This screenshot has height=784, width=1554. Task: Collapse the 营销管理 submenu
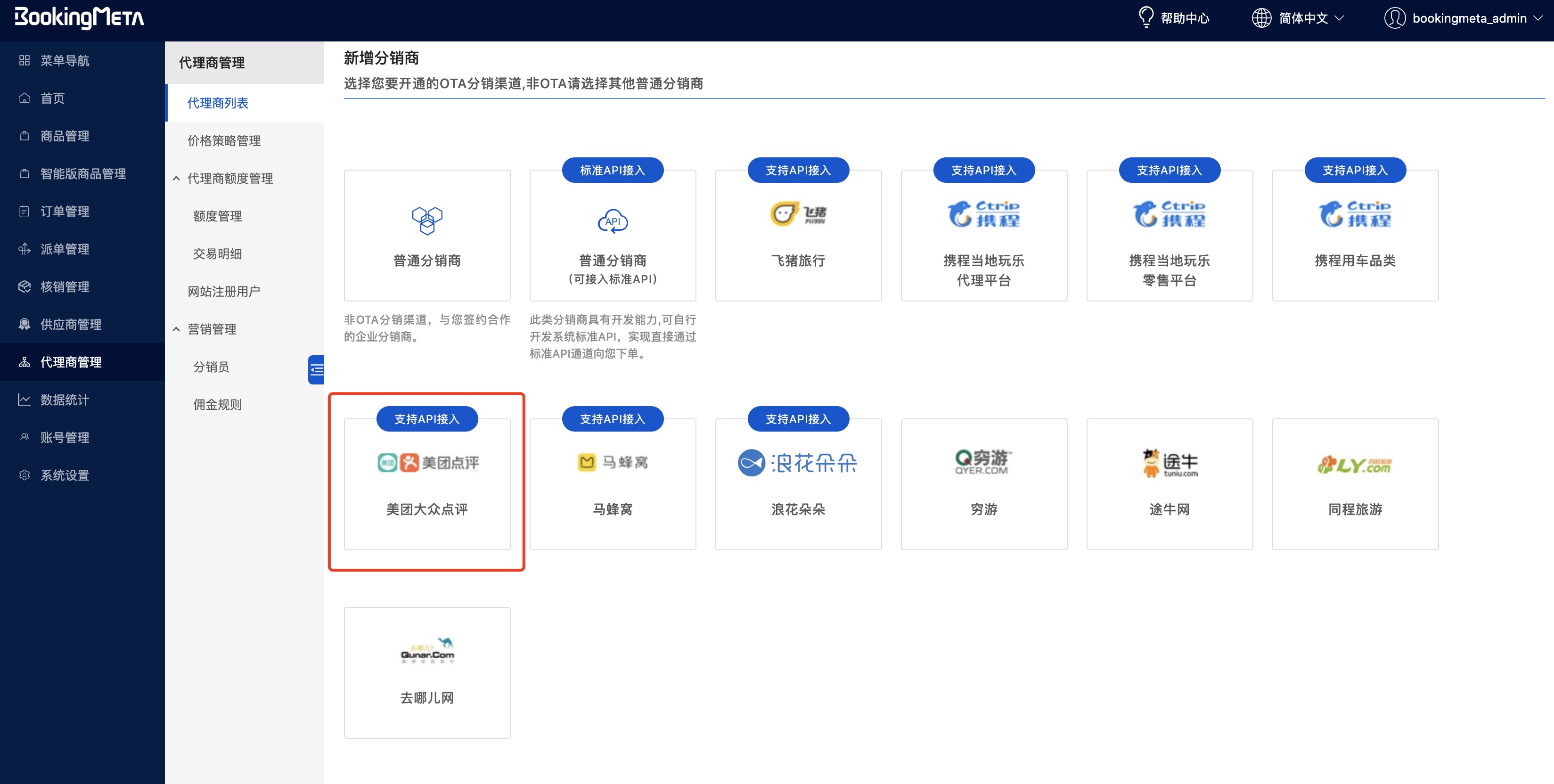point(176,329)
